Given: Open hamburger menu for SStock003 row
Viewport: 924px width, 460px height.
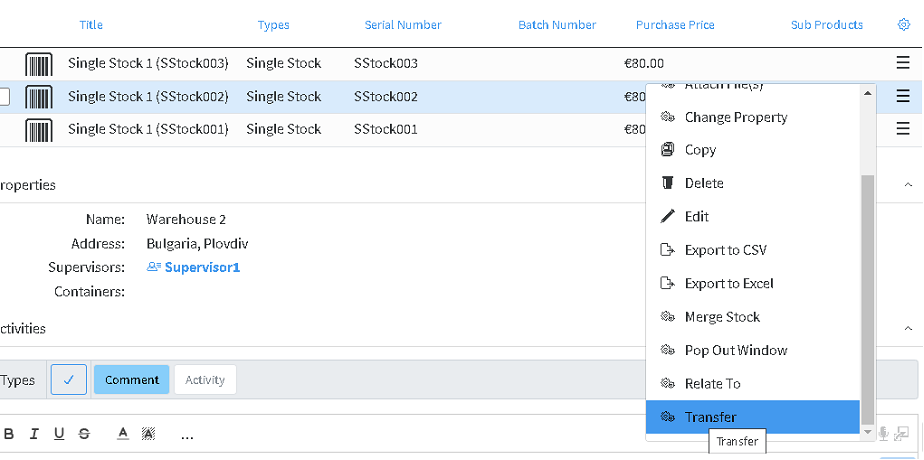Looking at the screenshot, I should (903, 62).
